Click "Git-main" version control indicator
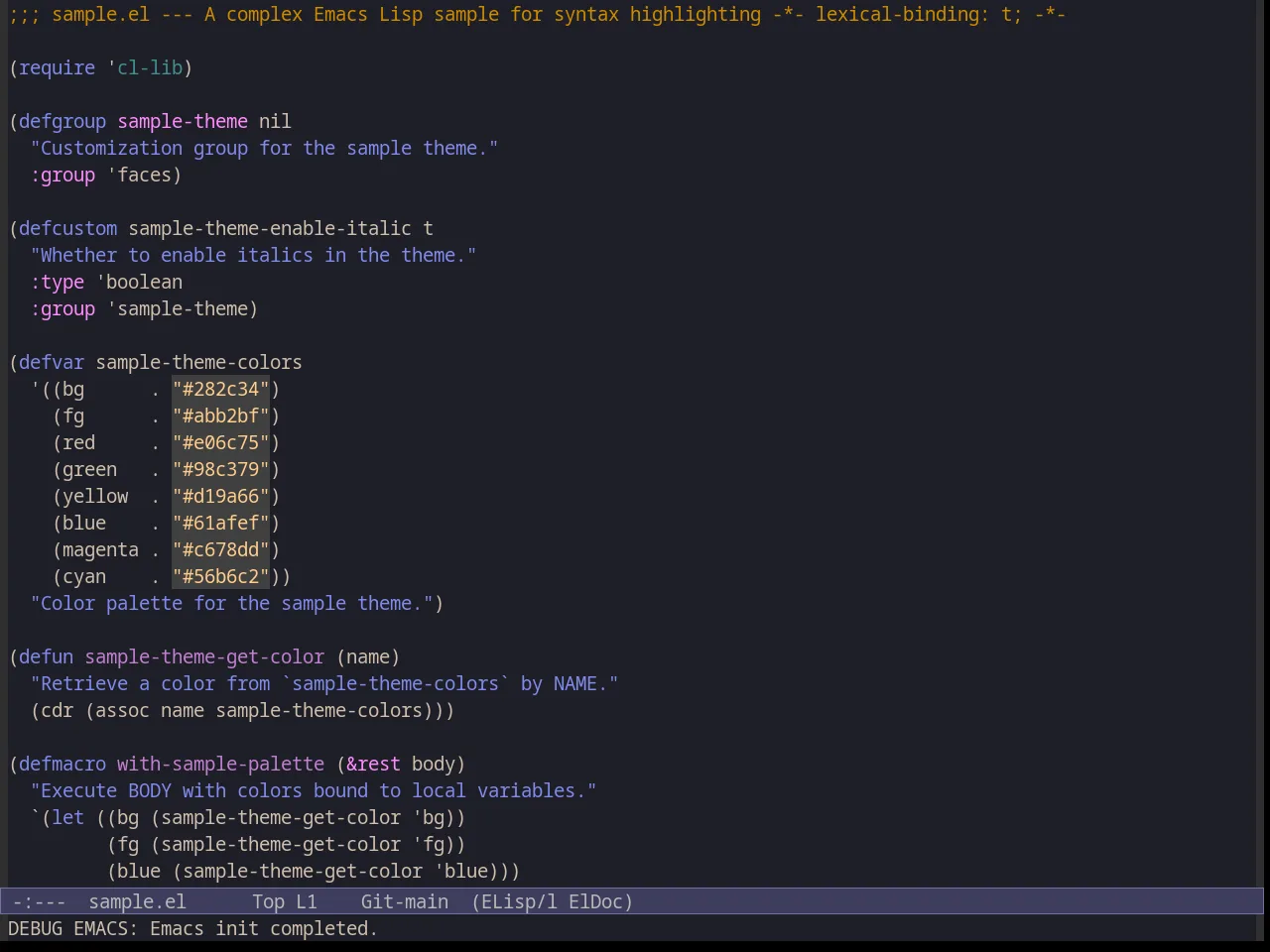1270x952 pixels. coord(405,901)
